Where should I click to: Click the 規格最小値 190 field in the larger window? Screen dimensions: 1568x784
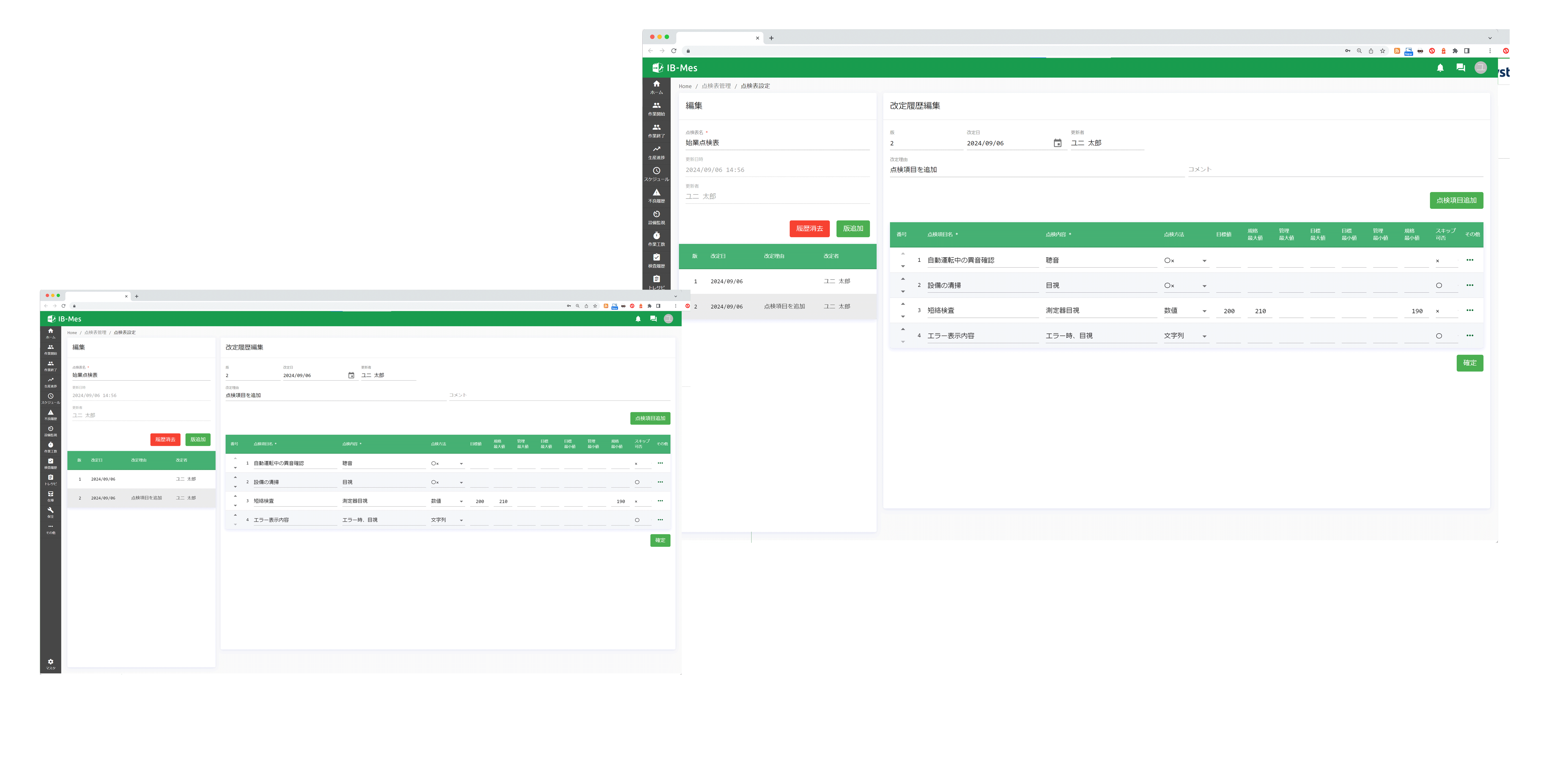tap(1416, 311)
